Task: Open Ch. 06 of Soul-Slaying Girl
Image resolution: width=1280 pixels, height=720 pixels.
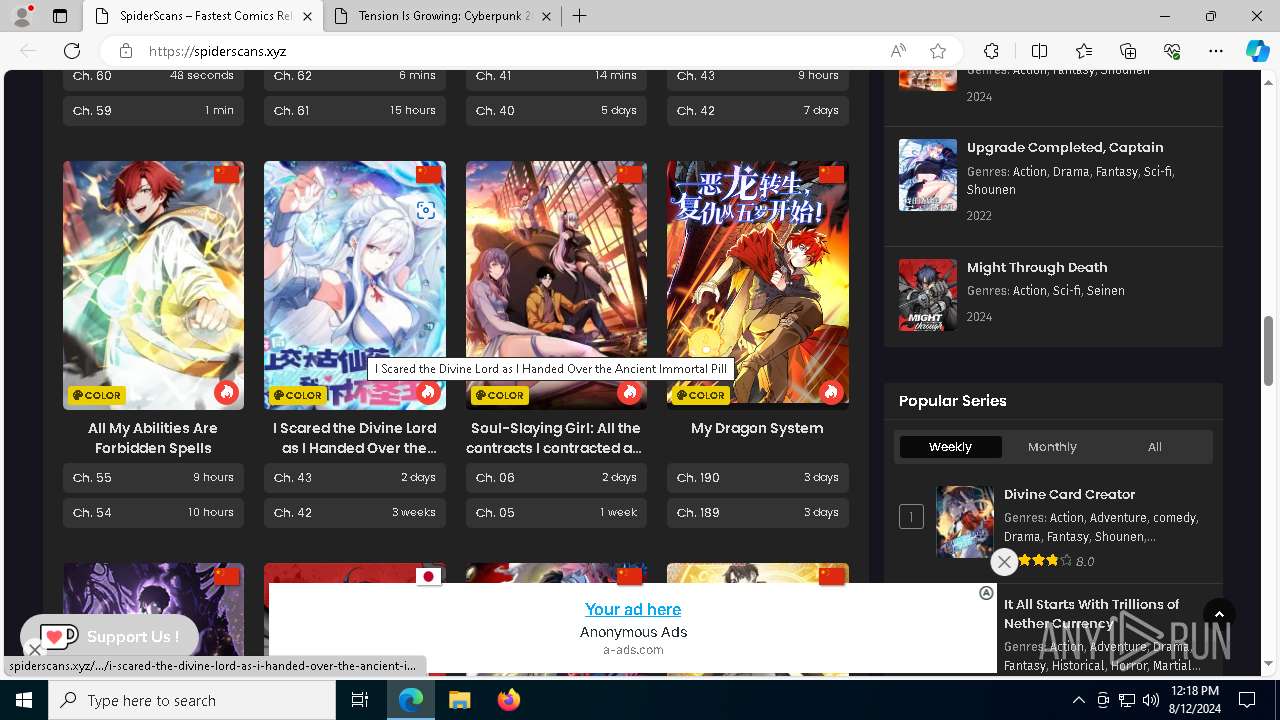Action: click(x=556, y=478)
